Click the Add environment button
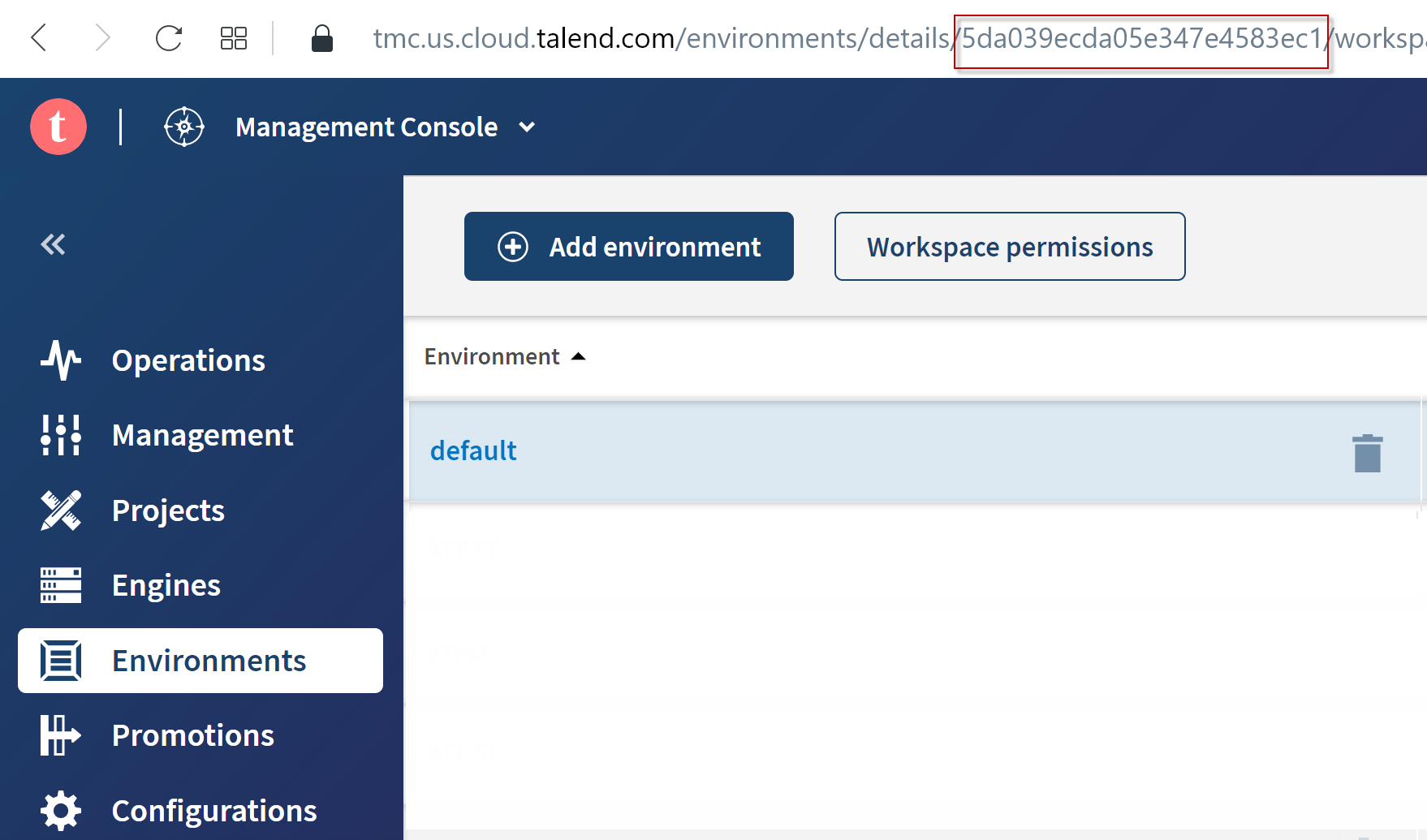 pyautogui.click(x=628, y=246)
